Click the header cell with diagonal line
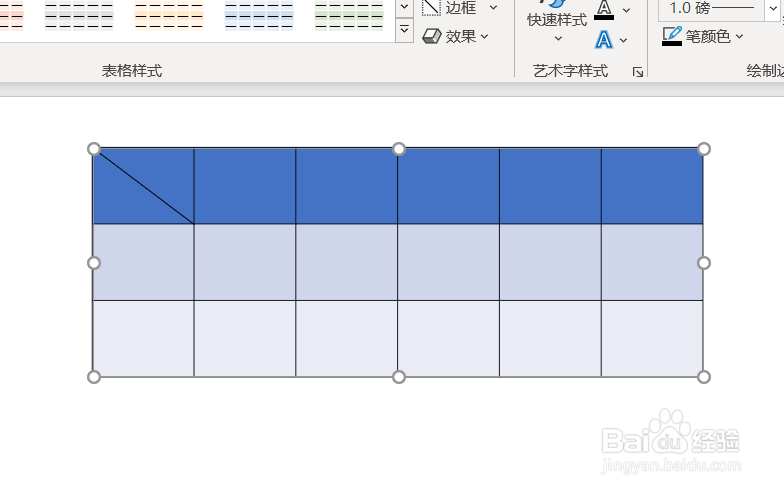The height and width of the screenshot is (493, 784). 144,186
